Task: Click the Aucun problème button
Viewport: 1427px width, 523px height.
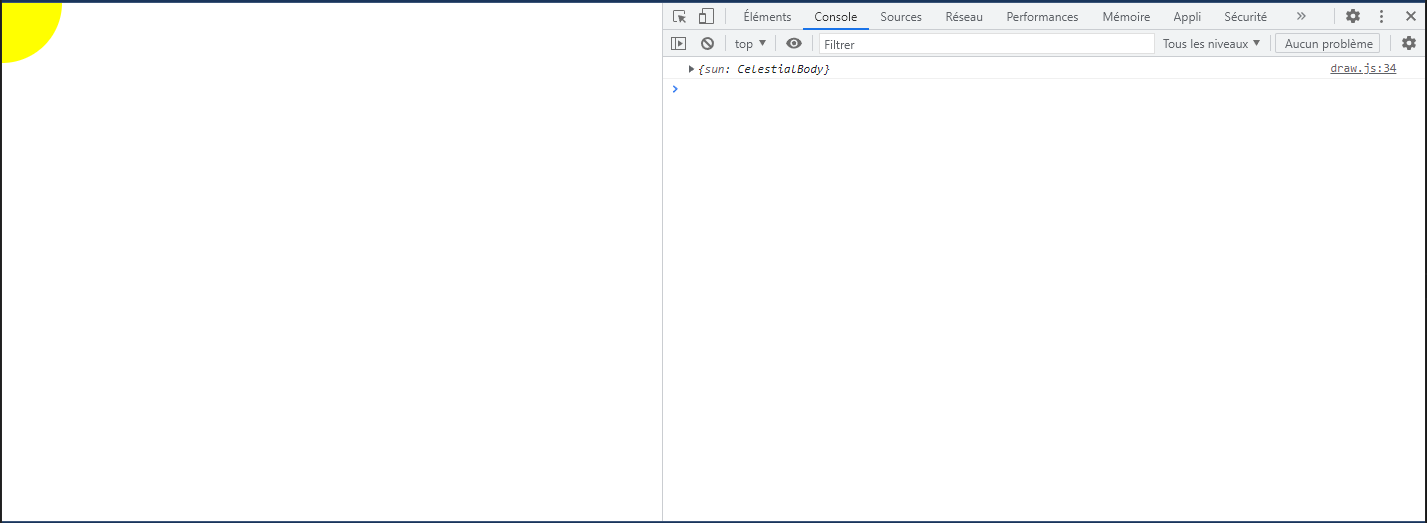Action: coord(1328,43)
